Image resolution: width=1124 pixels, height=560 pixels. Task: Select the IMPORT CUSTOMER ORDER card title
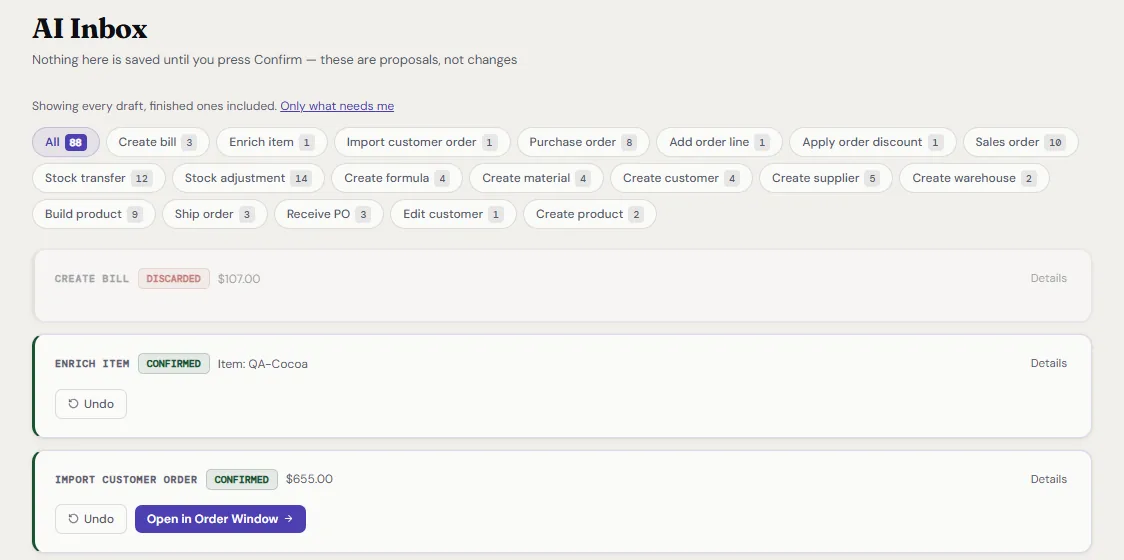point(126,479)
